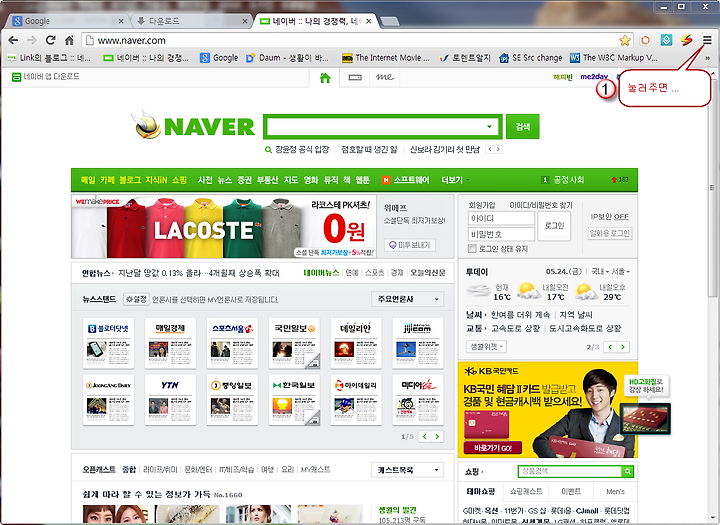Screen dimensions: 720x525
Task: Expand the 더보기 menu
Action: pyautogui.click(x=455, y=180)
